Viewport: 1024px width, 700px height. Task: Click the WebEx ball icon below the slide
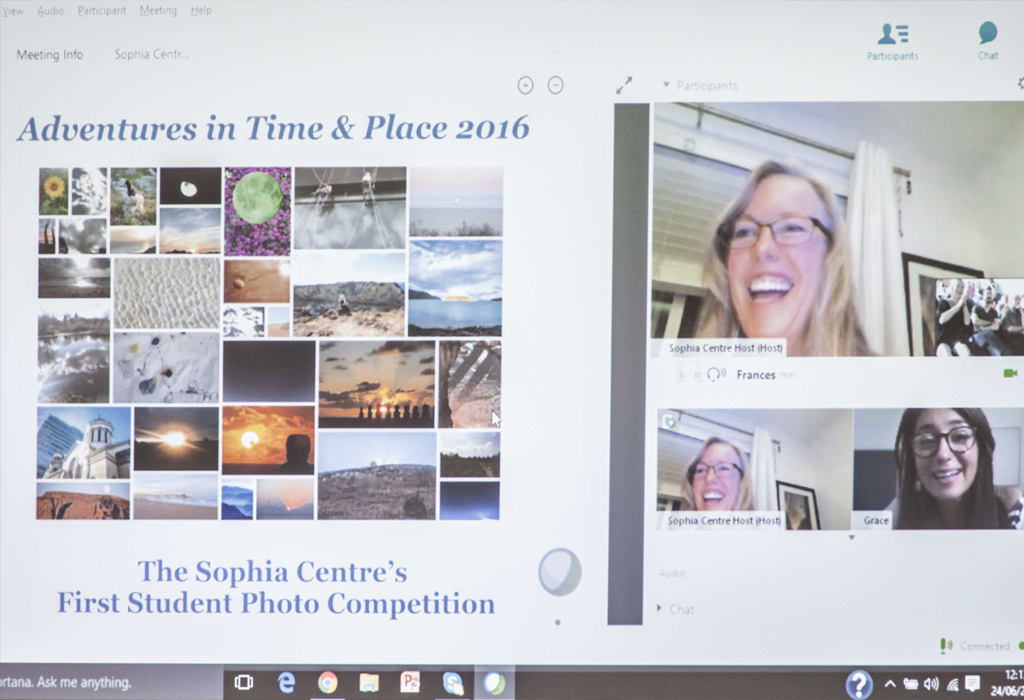[x=559, y=573]
